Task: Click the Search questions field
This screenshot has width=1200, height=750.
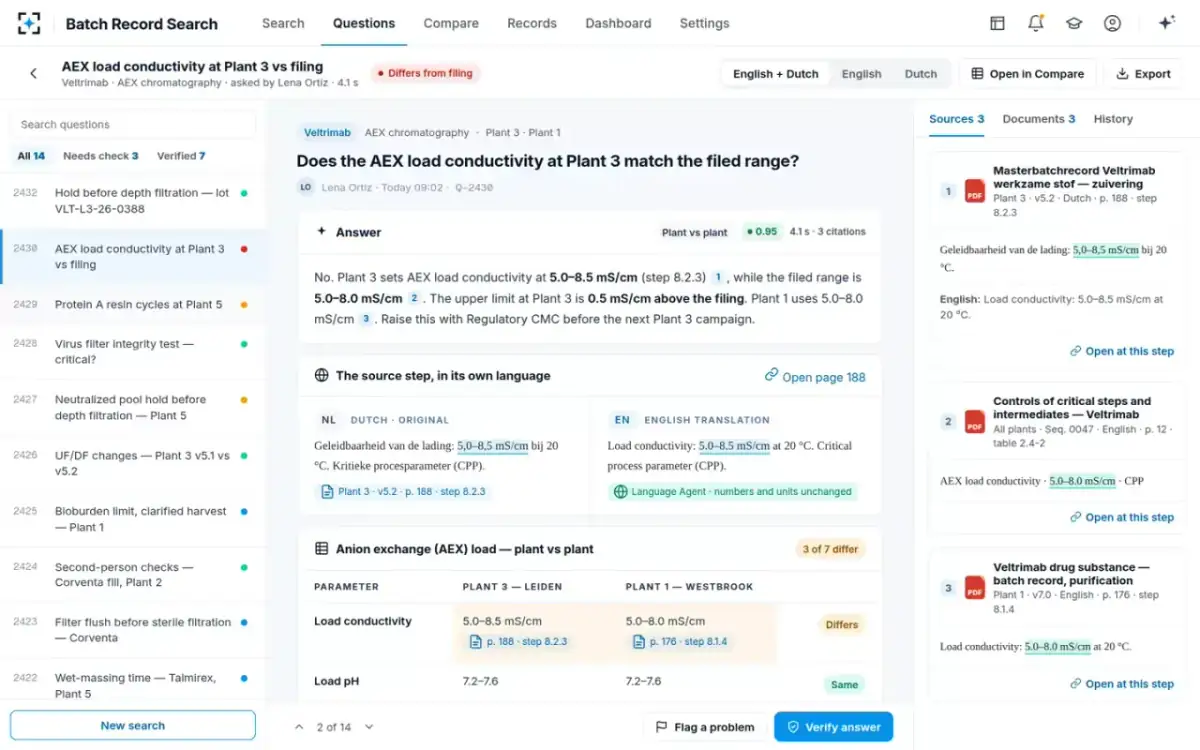Action: click(x=133, y=125)
